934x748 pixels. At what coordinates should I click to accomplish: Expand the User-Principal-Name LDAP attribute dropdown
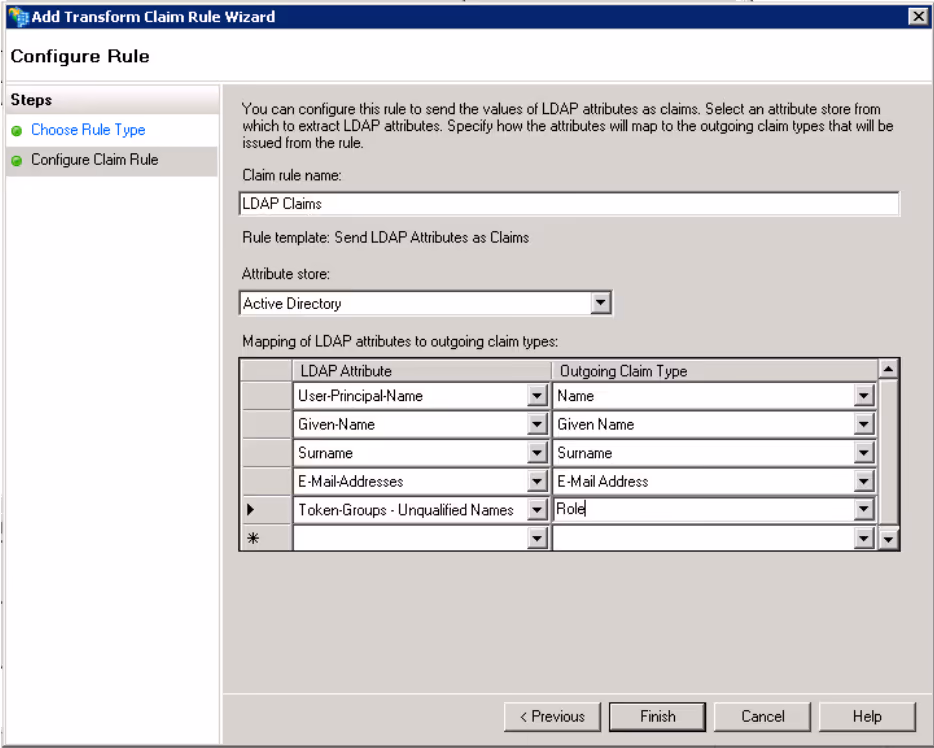[538, 396]
